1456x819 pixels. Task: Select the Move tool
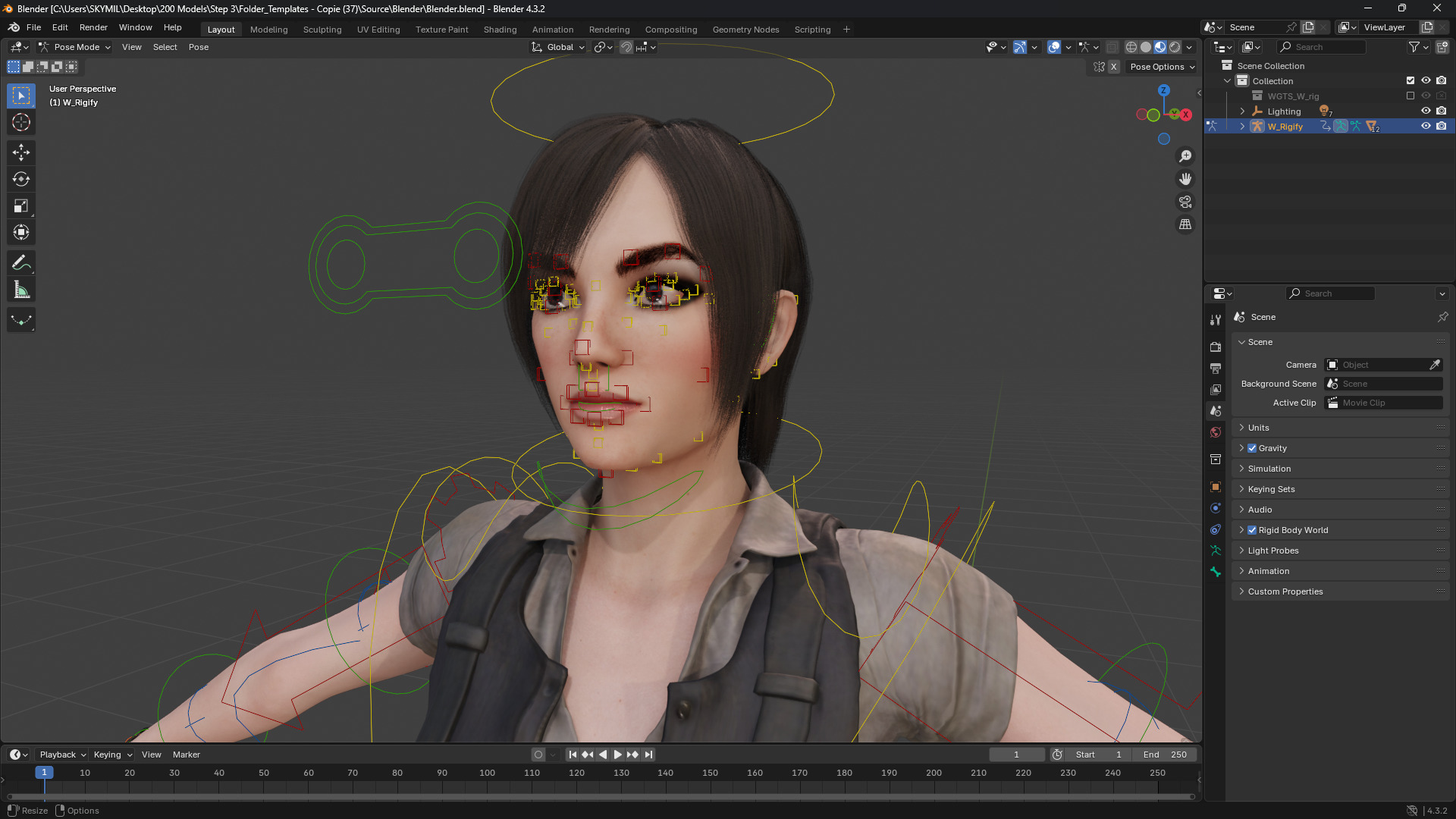(21, 152)
